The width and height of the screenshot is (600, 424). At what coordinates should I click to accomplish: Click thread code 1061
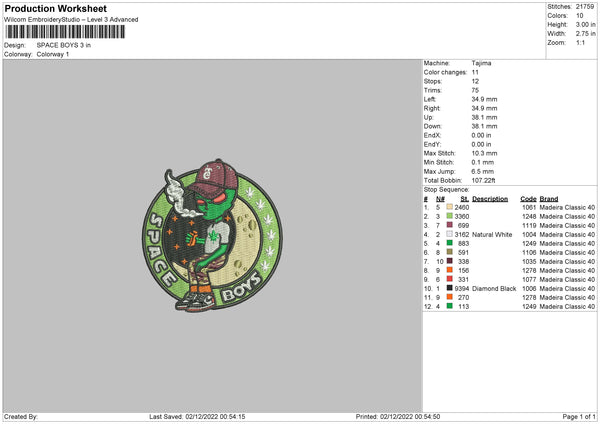click(x=529, y=207)
